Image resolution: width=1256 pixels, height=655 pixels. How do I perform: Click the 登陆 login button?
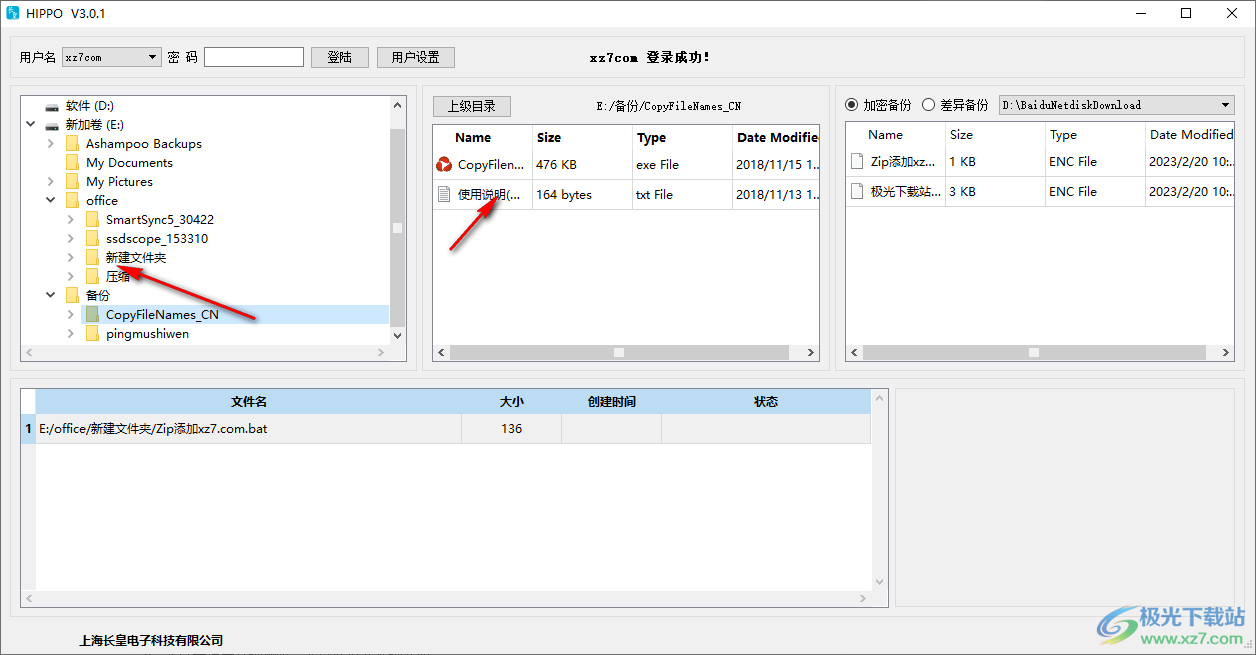tap(340, 58)
